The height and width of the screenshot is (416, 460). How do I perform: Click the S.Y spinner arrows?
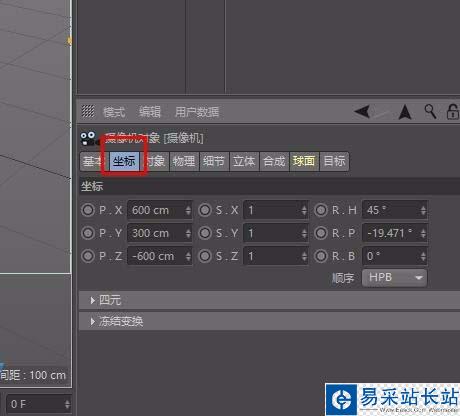(304, 233)
